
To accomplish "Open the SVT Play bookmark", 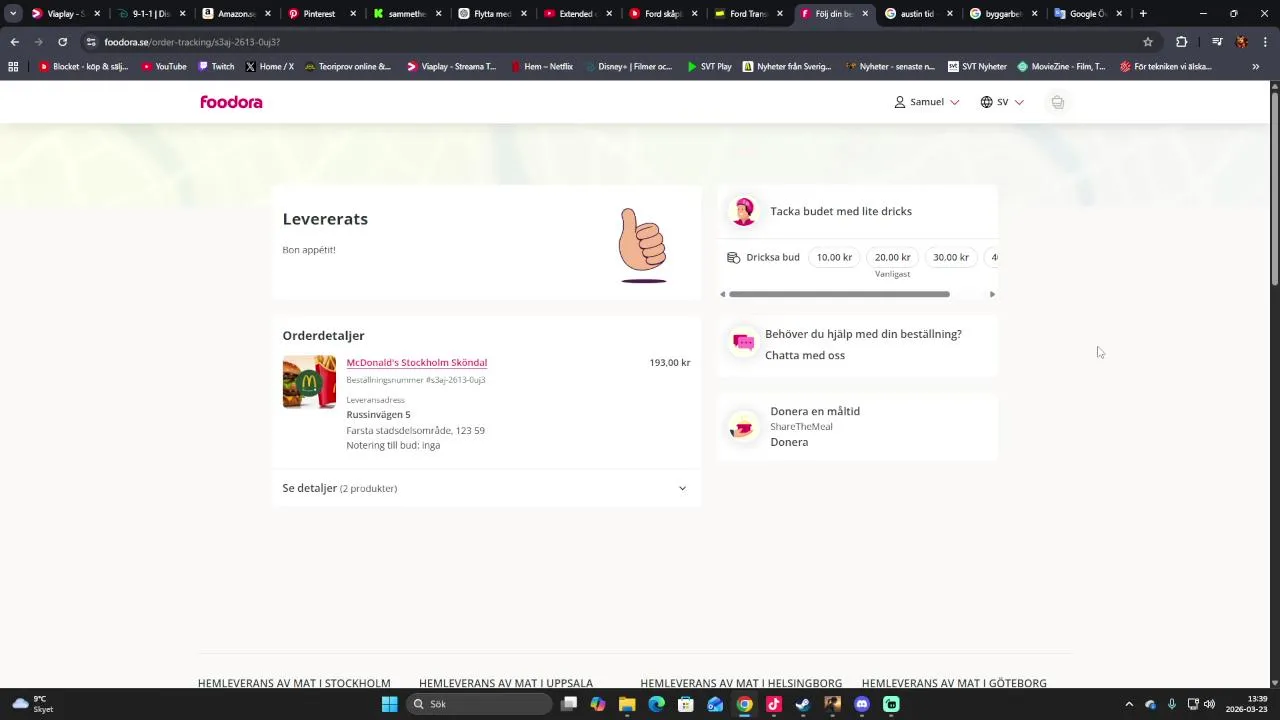I will pos(709,67).
